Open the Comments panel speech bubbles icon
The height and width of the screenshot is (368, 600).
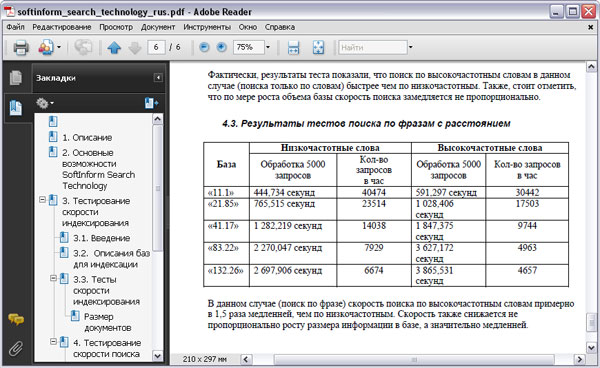pos(16,319)
